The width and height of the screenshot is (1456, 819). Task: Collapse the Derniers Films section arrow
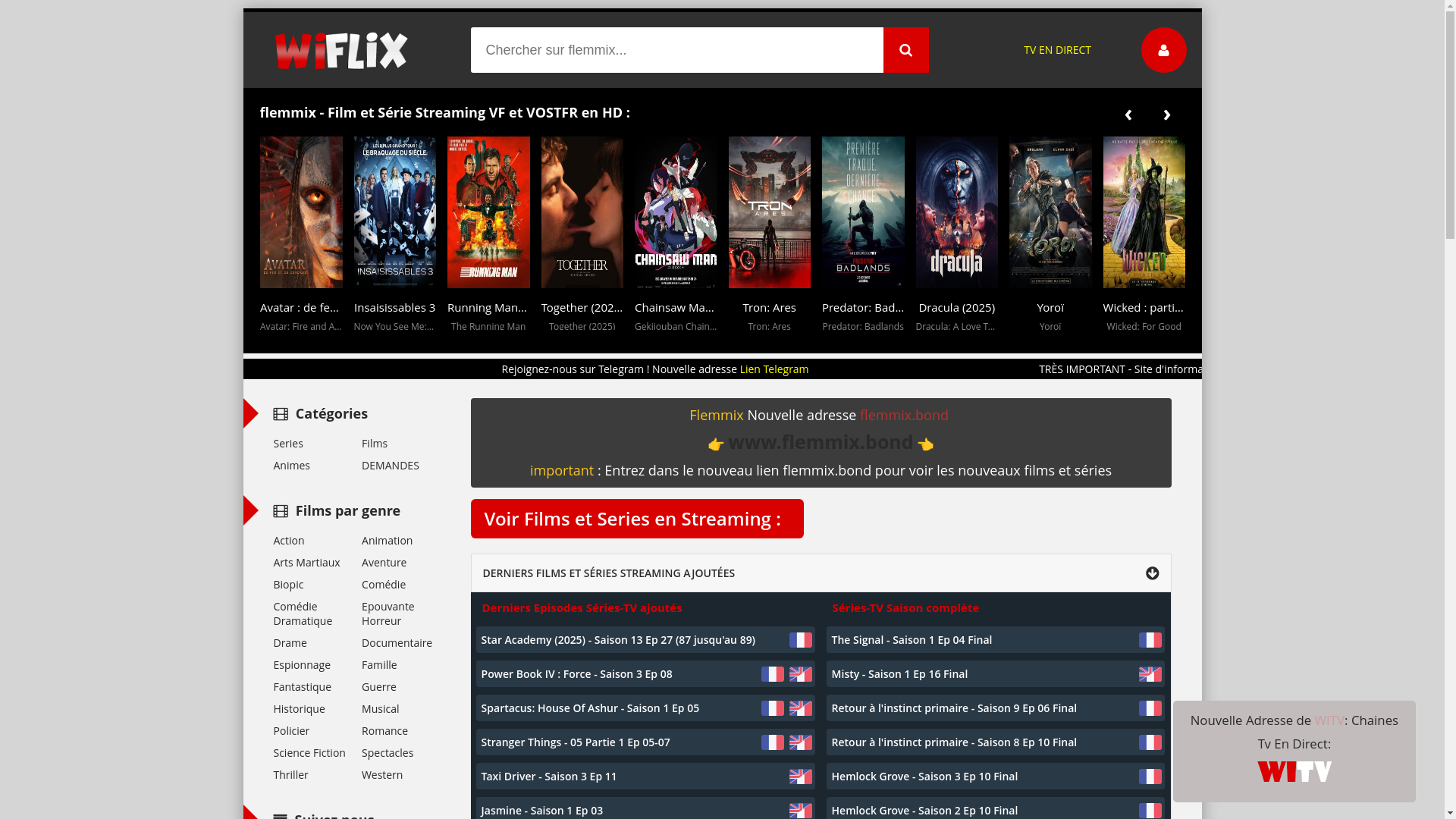pos(1152,573)
